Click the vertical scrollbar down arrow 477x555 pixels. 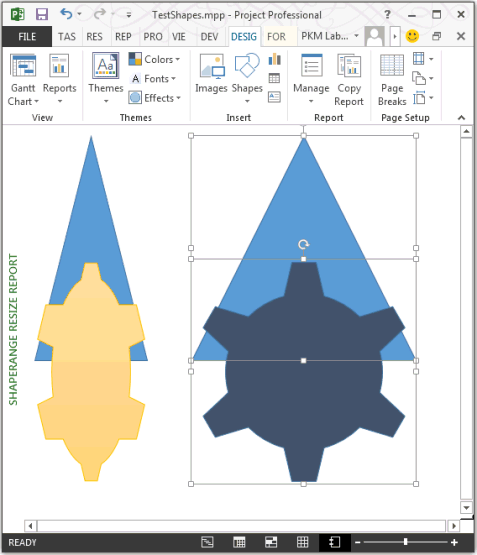466,507
